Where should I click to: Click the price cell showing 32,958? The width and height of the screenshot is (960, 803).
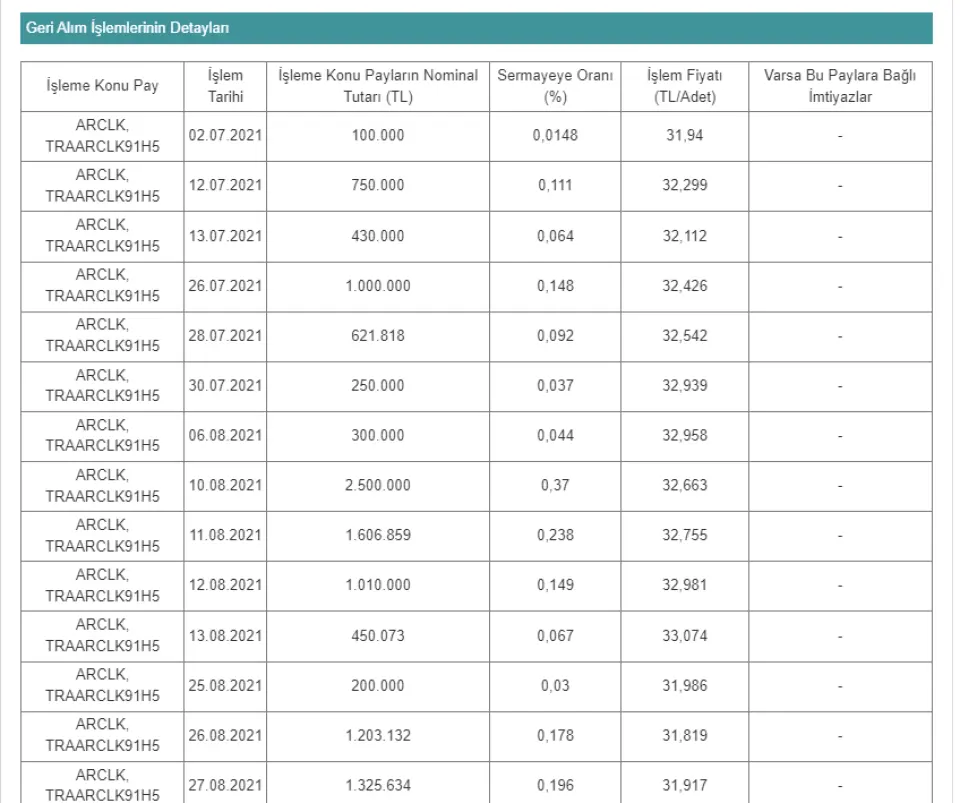(x=684, y=436)
